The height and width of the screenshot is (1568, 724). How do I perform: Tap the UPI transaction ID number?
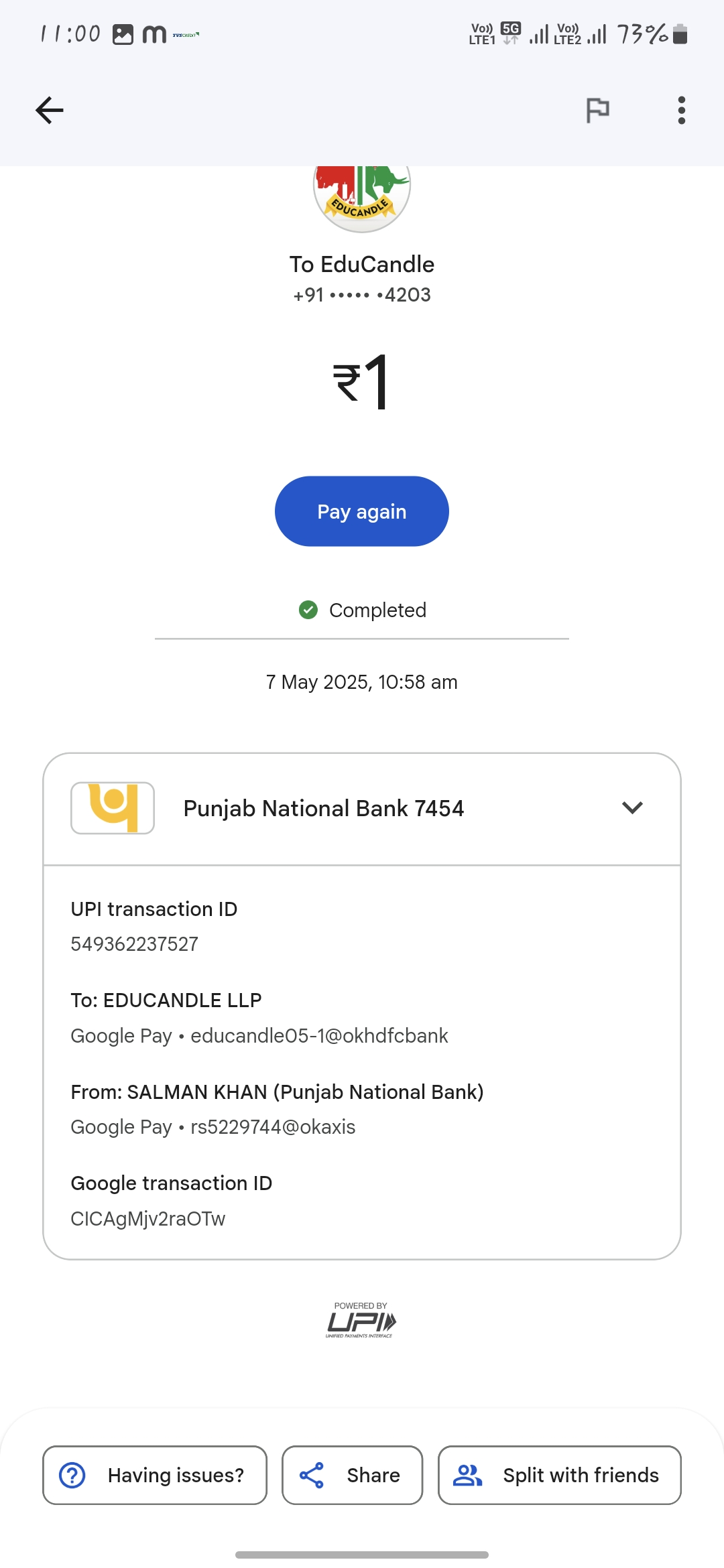(x=135, y=944)
